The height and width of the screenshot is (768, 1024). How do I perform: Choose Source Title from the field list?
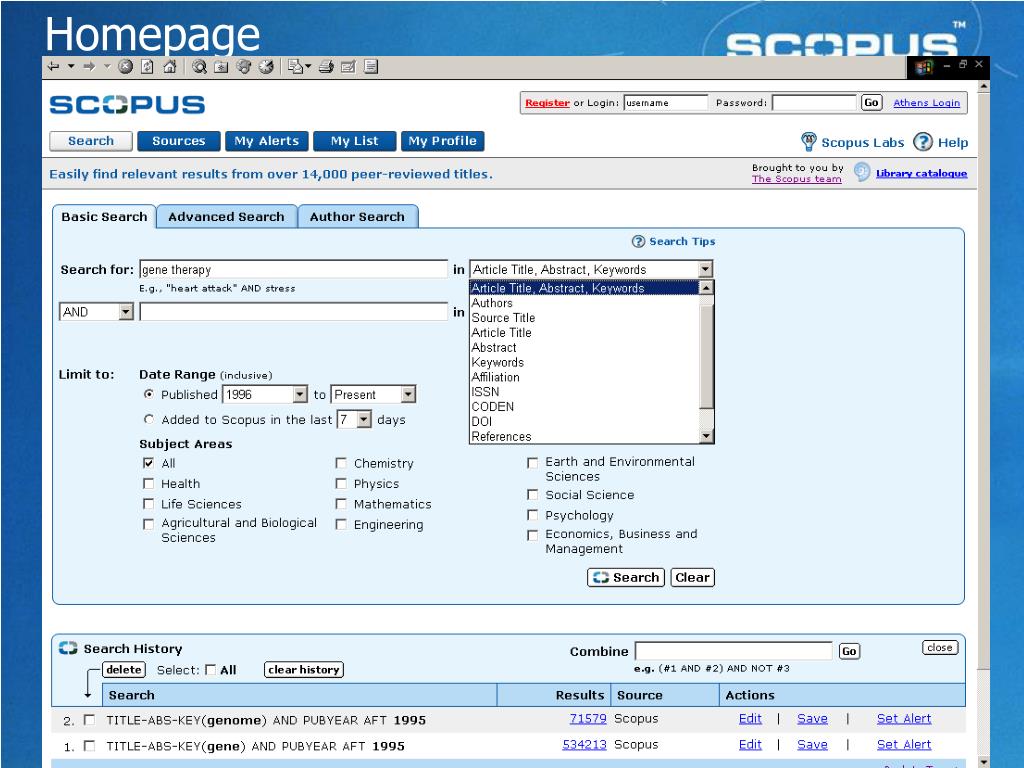click(504, 318)
